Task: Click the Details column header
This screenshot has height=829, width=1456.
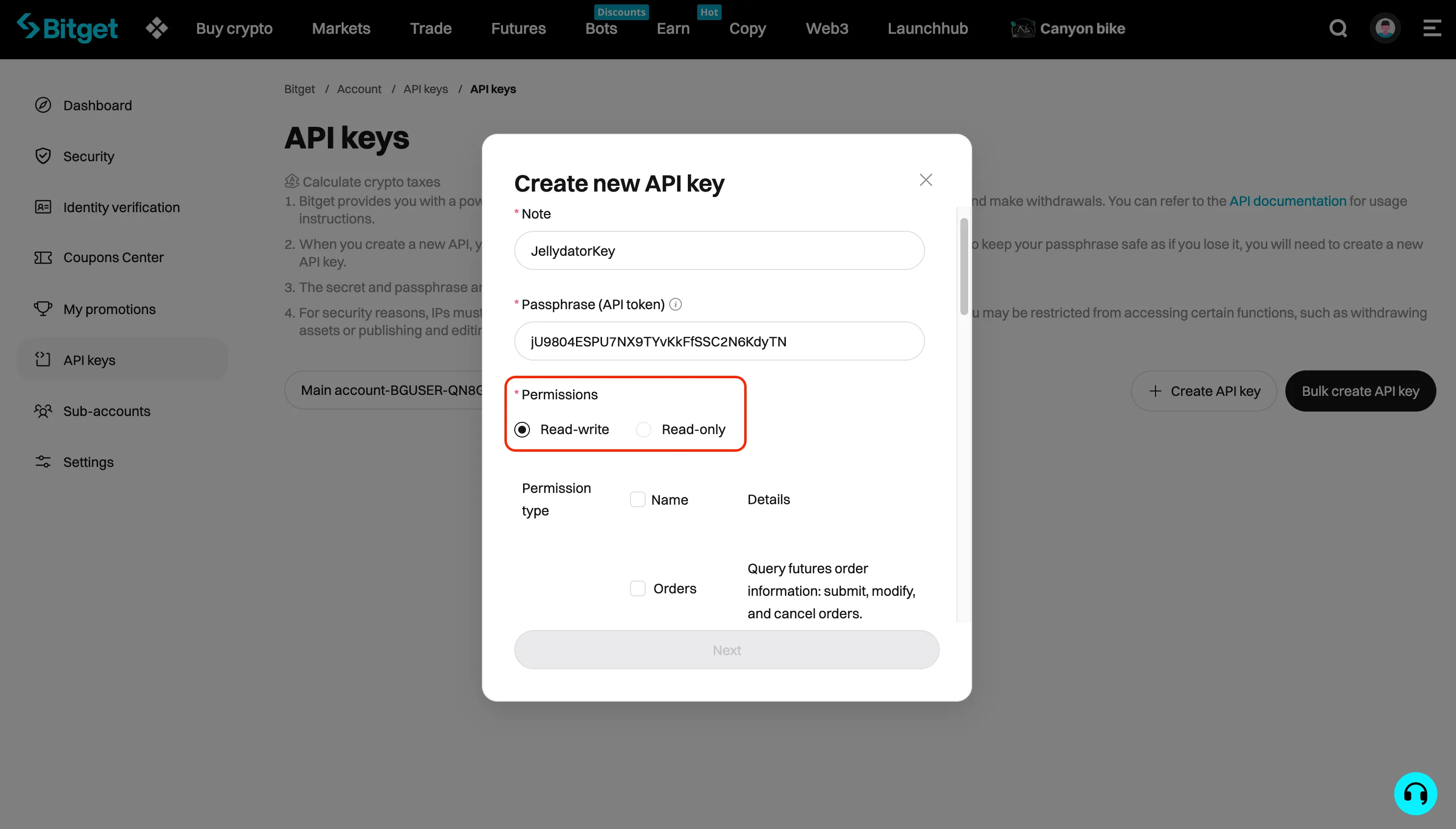Action: (x=769, y=499)
